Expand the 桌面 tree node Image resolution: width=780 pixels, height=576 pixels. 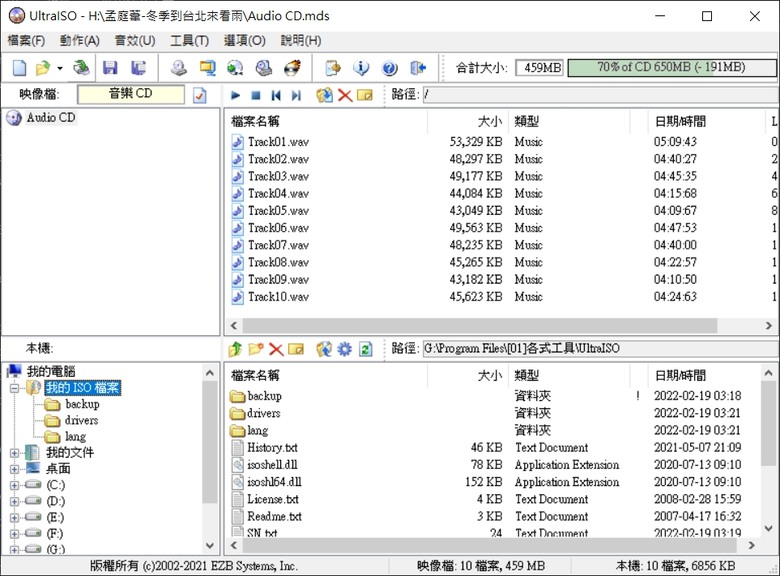(x=14, y=469)
